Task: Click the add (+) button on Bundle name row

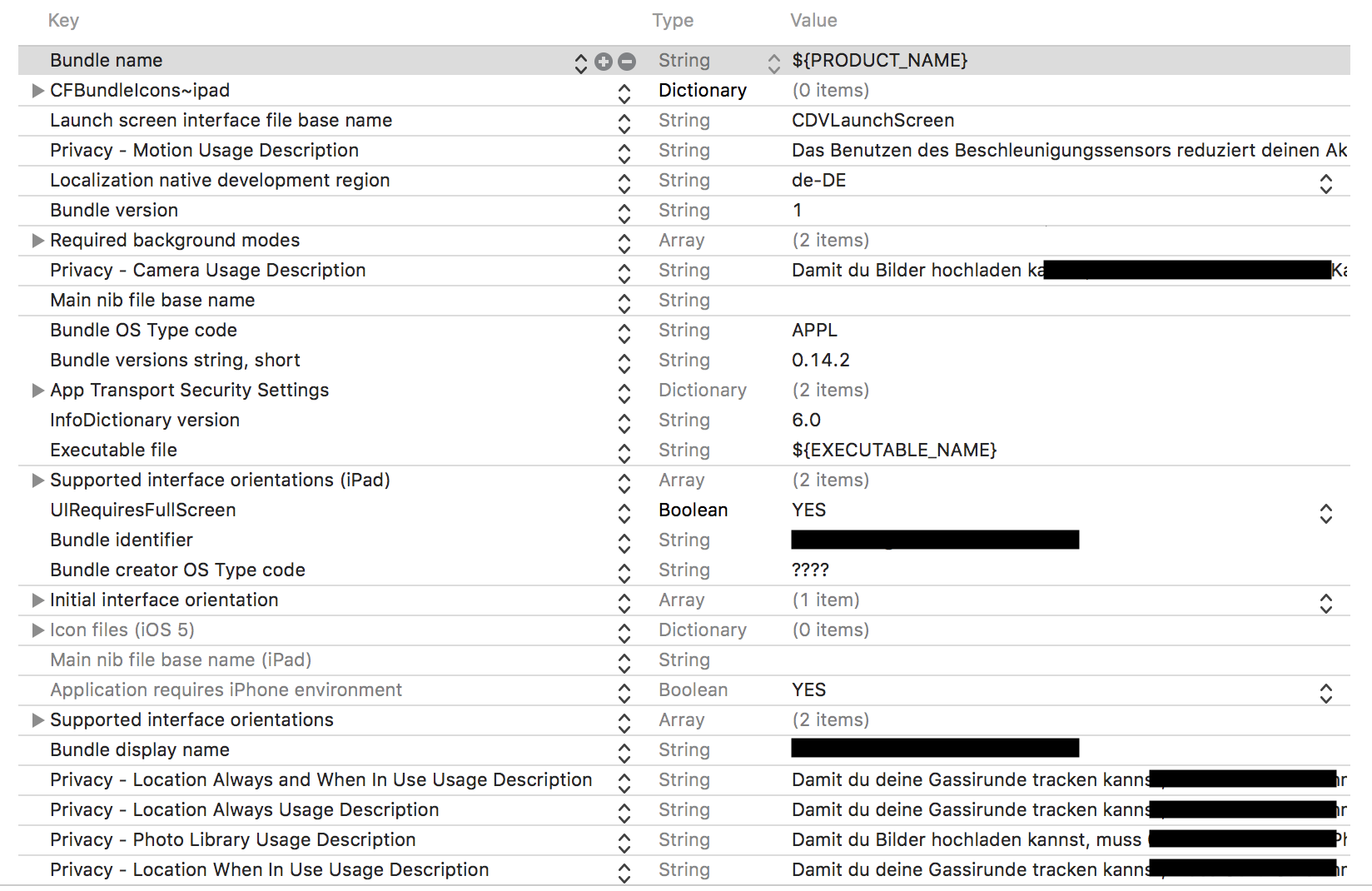Action: [x=604, y=61]
